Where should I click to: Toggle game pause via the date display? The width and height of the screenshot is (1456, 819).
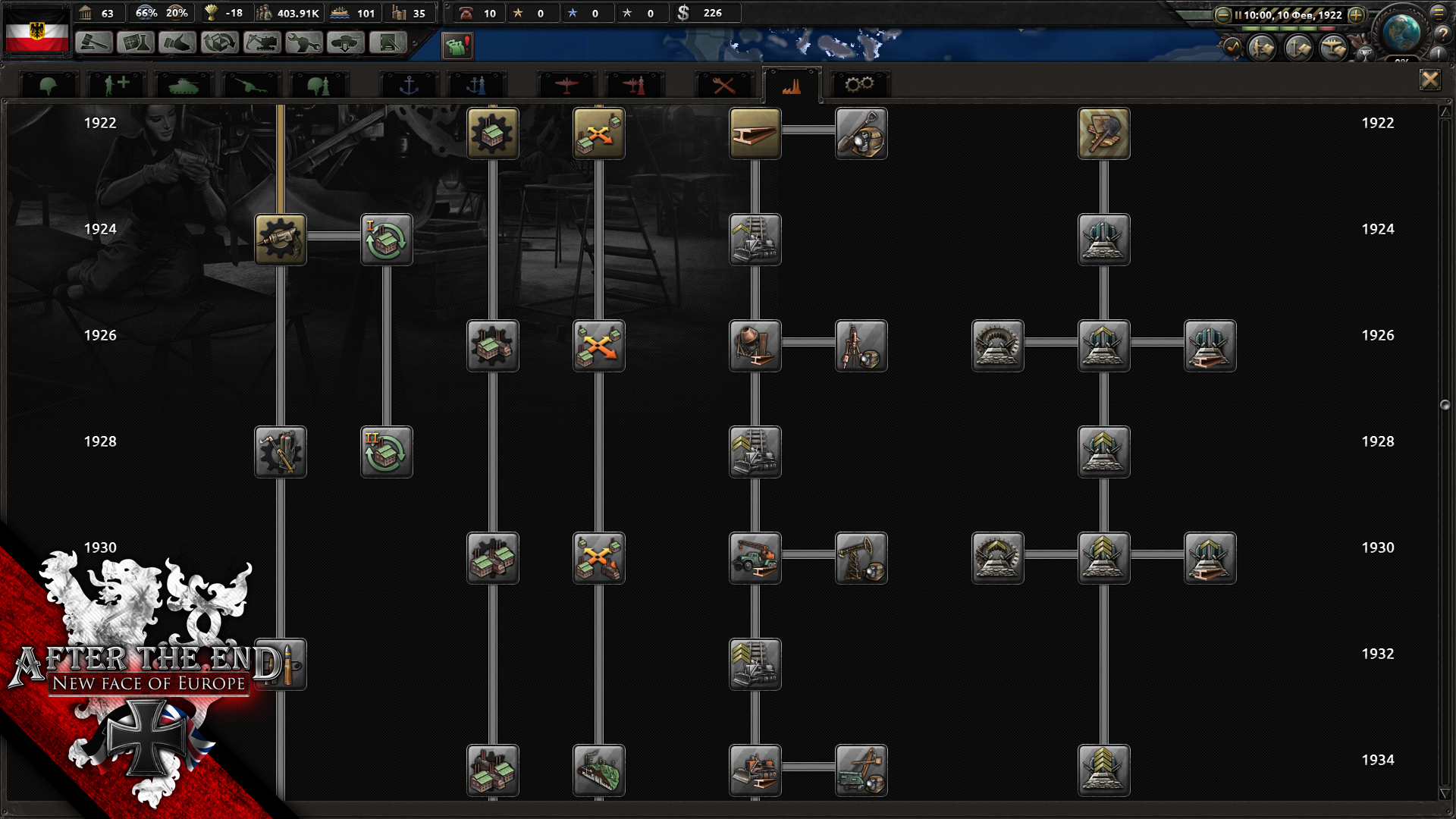click(x=1291, y=14)
